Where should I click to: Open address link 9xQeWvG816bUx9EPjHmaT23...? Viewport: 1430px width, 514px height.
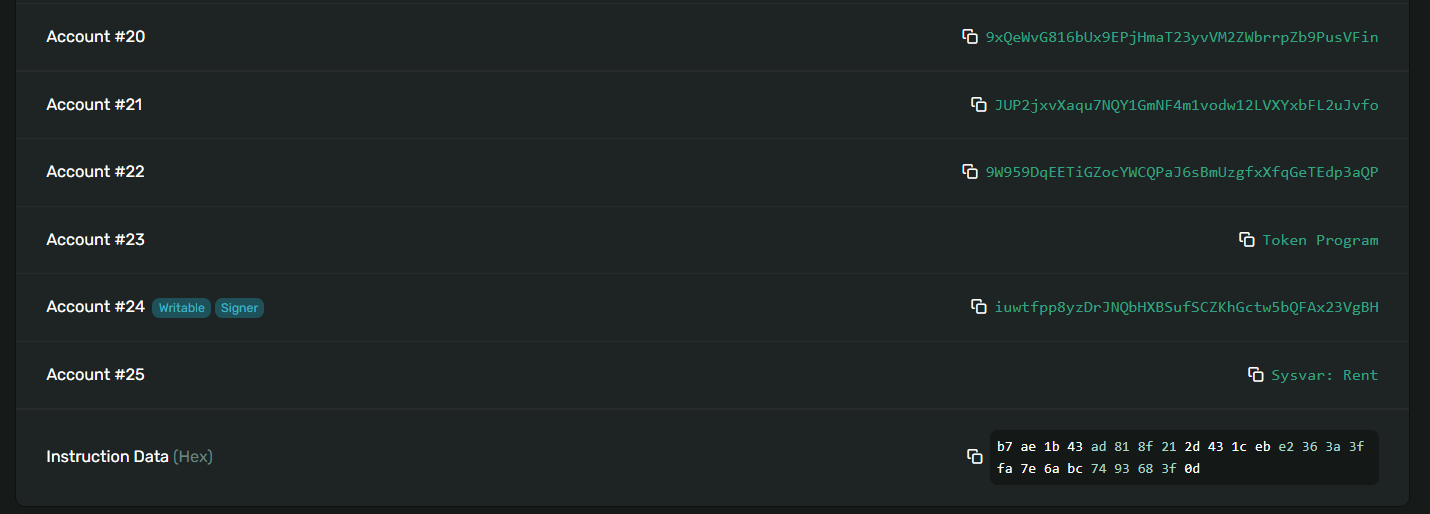click(1181, 37)
